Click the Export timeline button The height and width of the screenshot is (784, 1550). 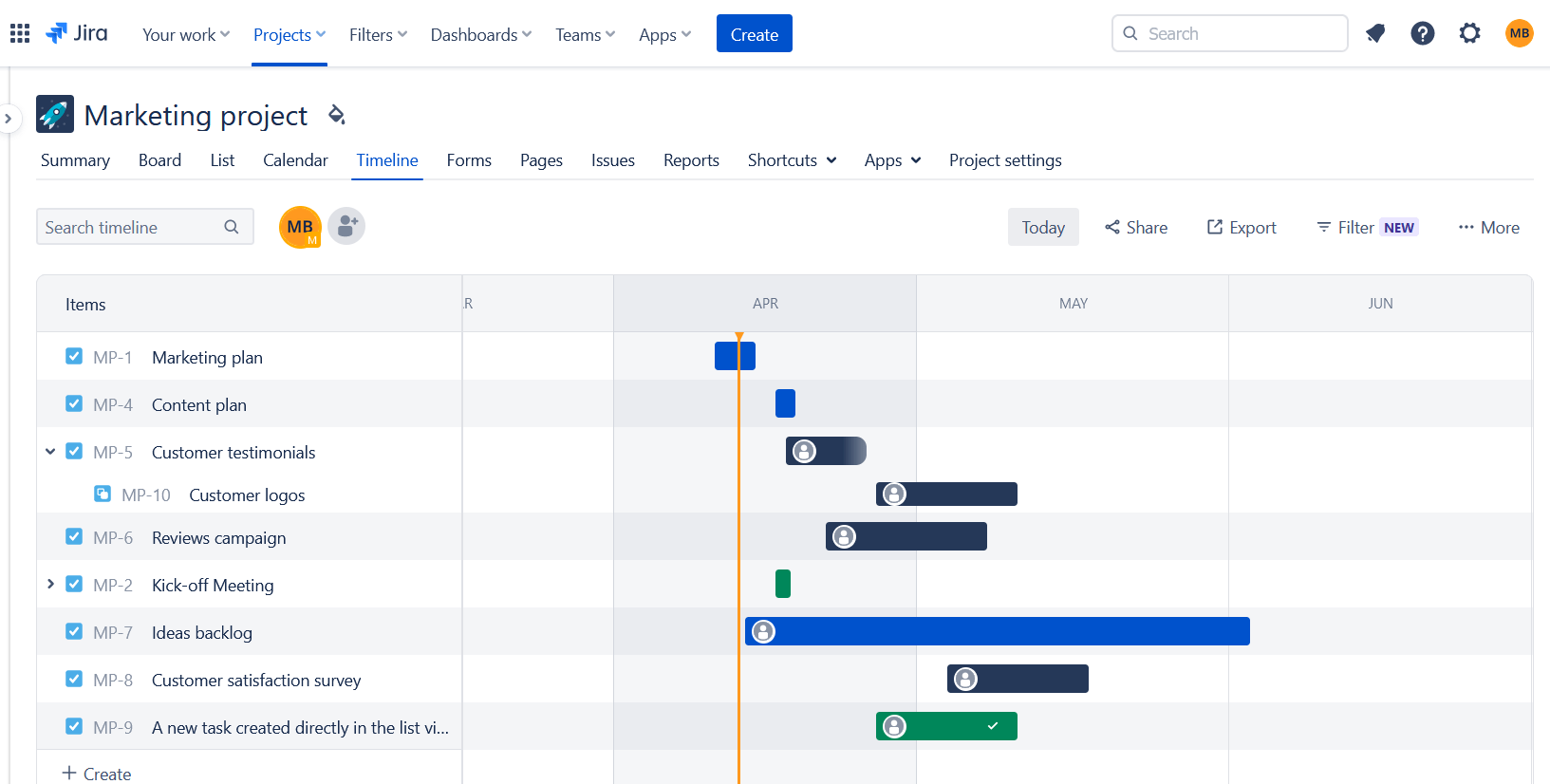point(1242,228)
